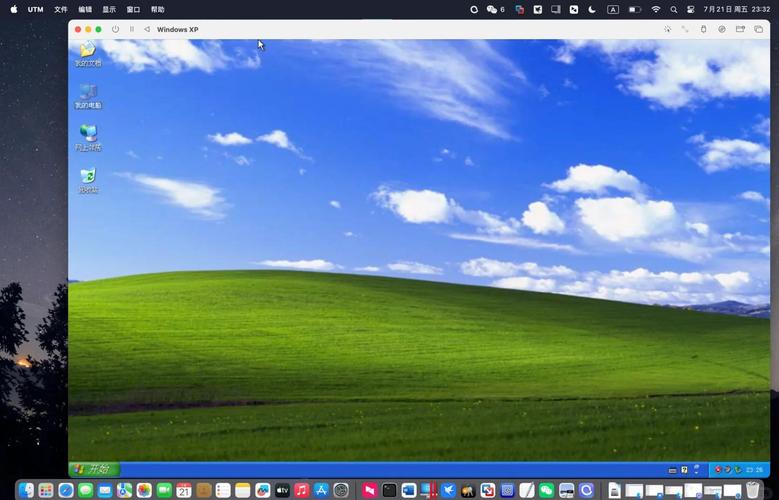779x500 pixels.
Task: Click the capture mouse cursor icon in UTM toolbar
Action: click(x=667, y=29)
